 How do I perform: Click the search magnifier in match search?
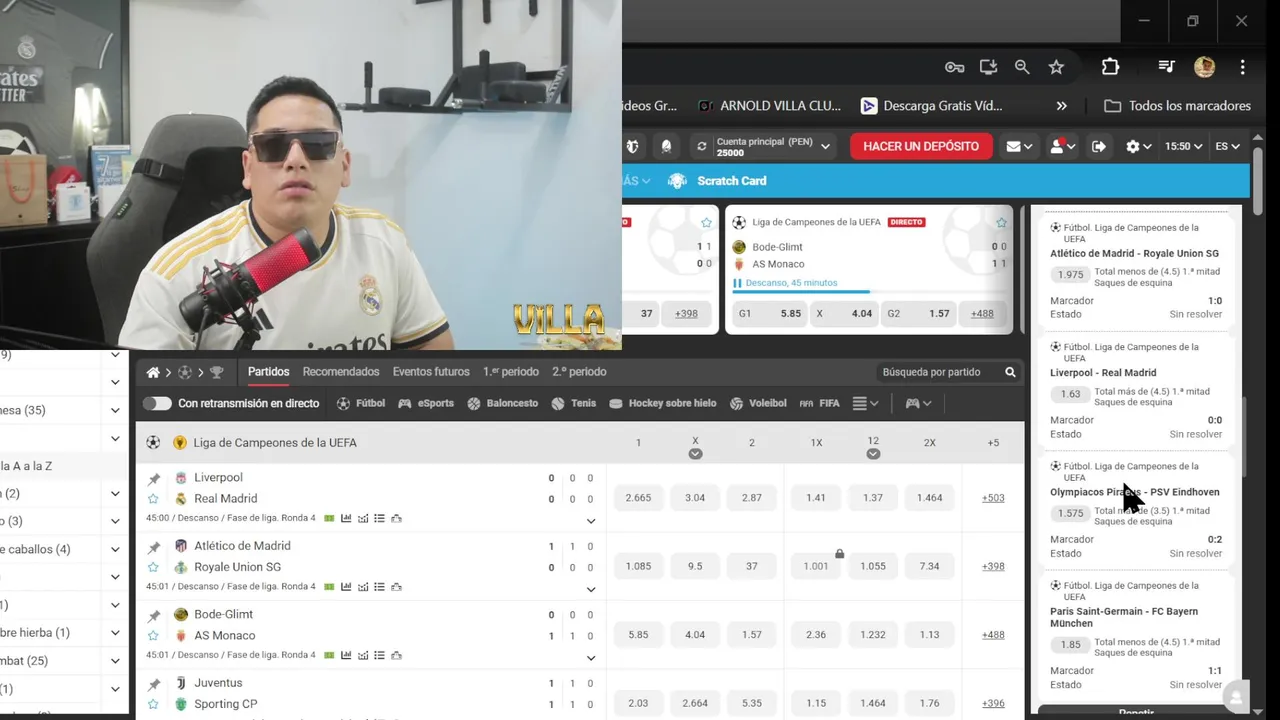(1010, 372)
